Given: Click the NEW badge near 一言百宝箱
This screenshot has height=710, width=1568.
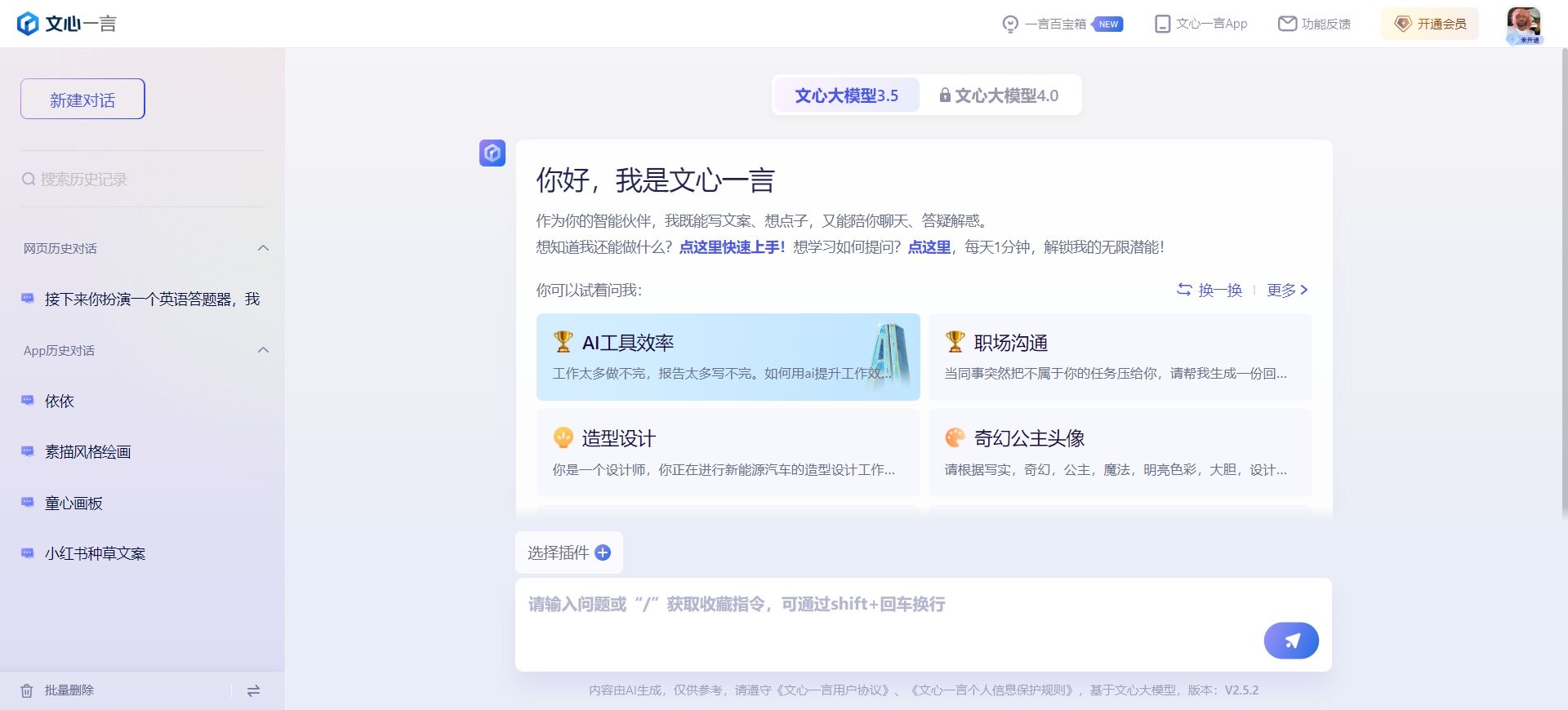Looking at the screenshot, I should (x=1108, y=24).
